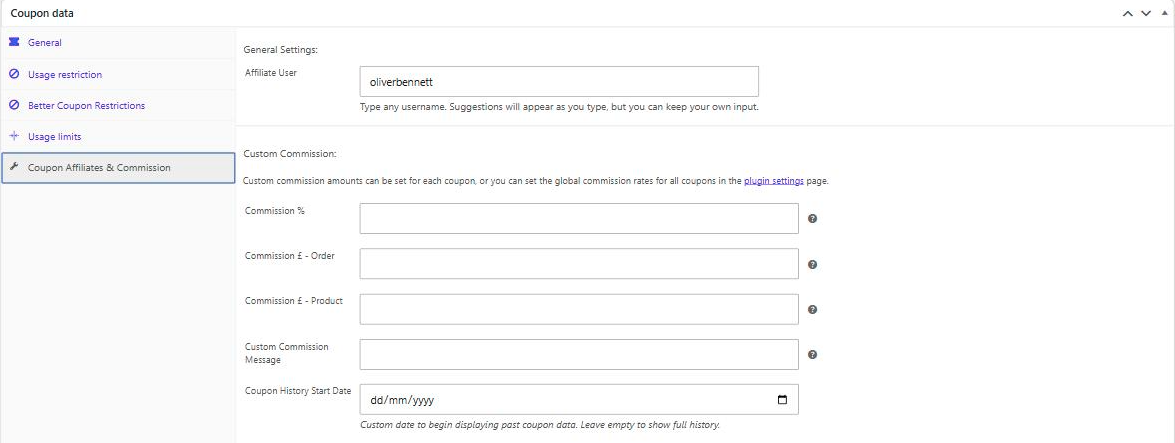Click the General Settings heading
This screenshot has width=1175, height=443.
tap(281, 49)
